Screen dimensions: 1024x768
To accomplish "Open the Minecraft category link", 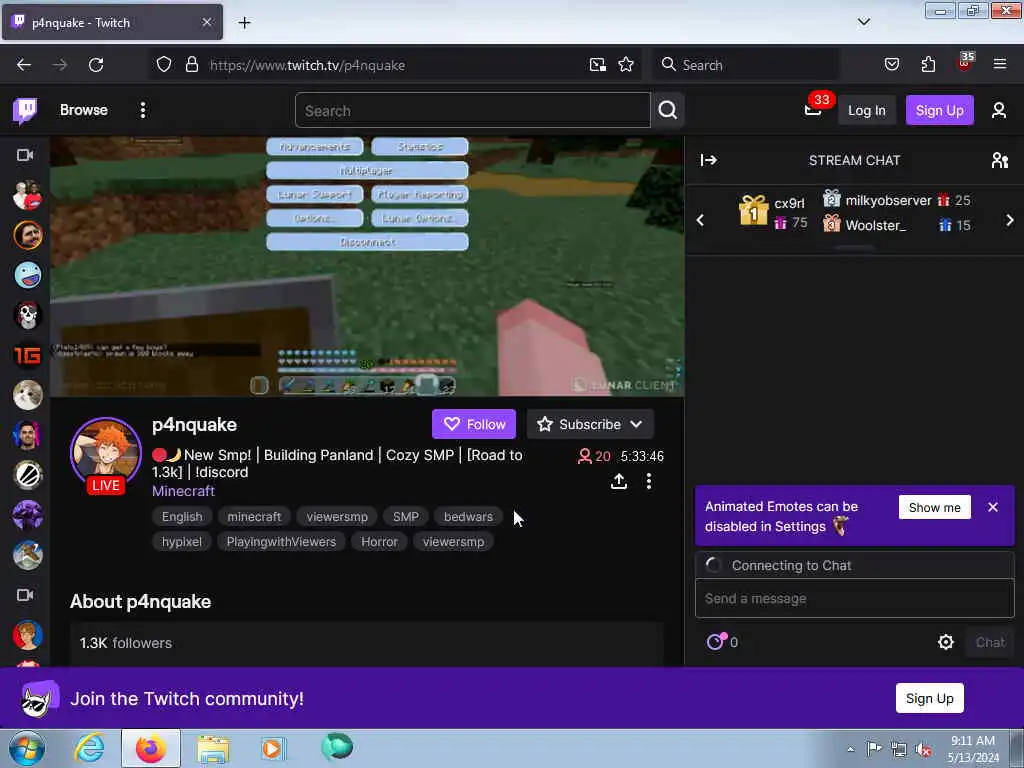I will pyautogui.click(x=184, y=491).
